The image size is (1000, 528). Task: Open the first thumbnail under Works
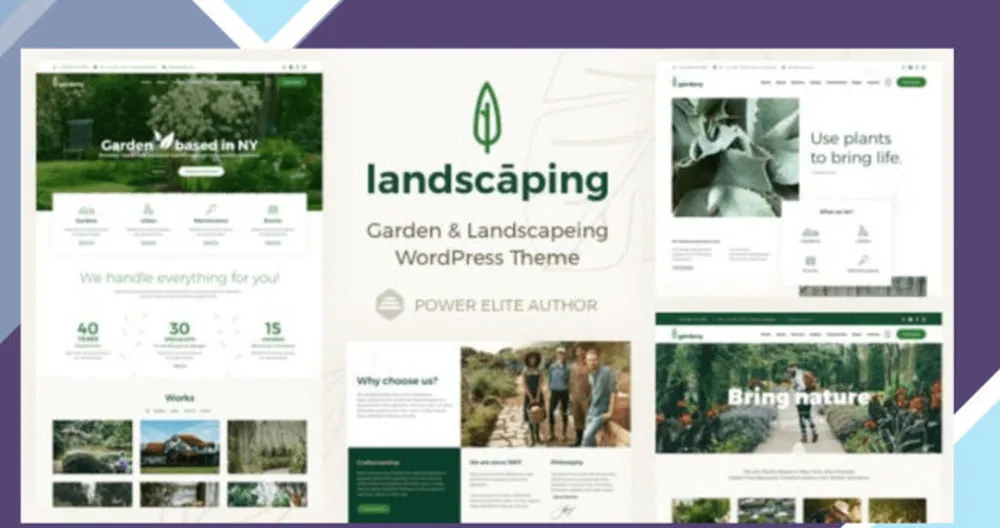coord(92,446)
